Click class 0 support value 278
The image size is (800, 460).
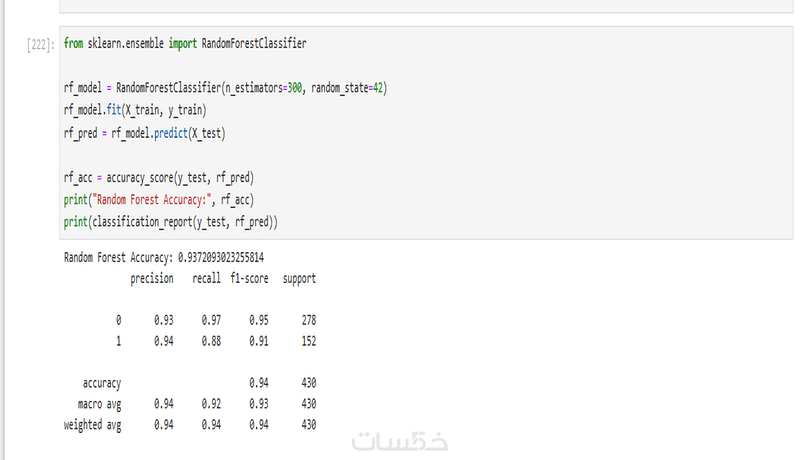click(x=309, y=320)
